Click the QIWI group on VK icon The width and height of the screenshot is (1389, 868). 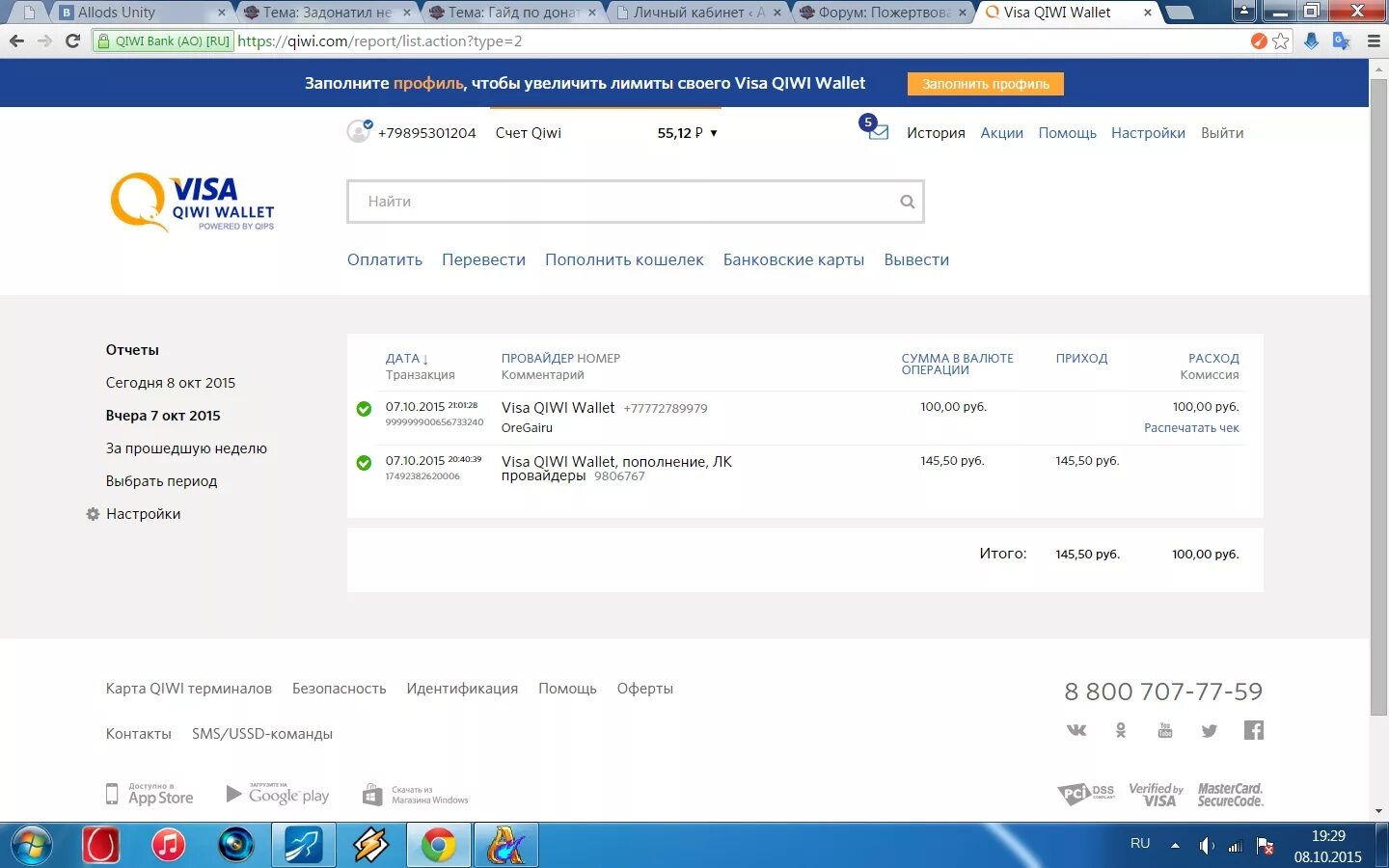point(1076,730)
